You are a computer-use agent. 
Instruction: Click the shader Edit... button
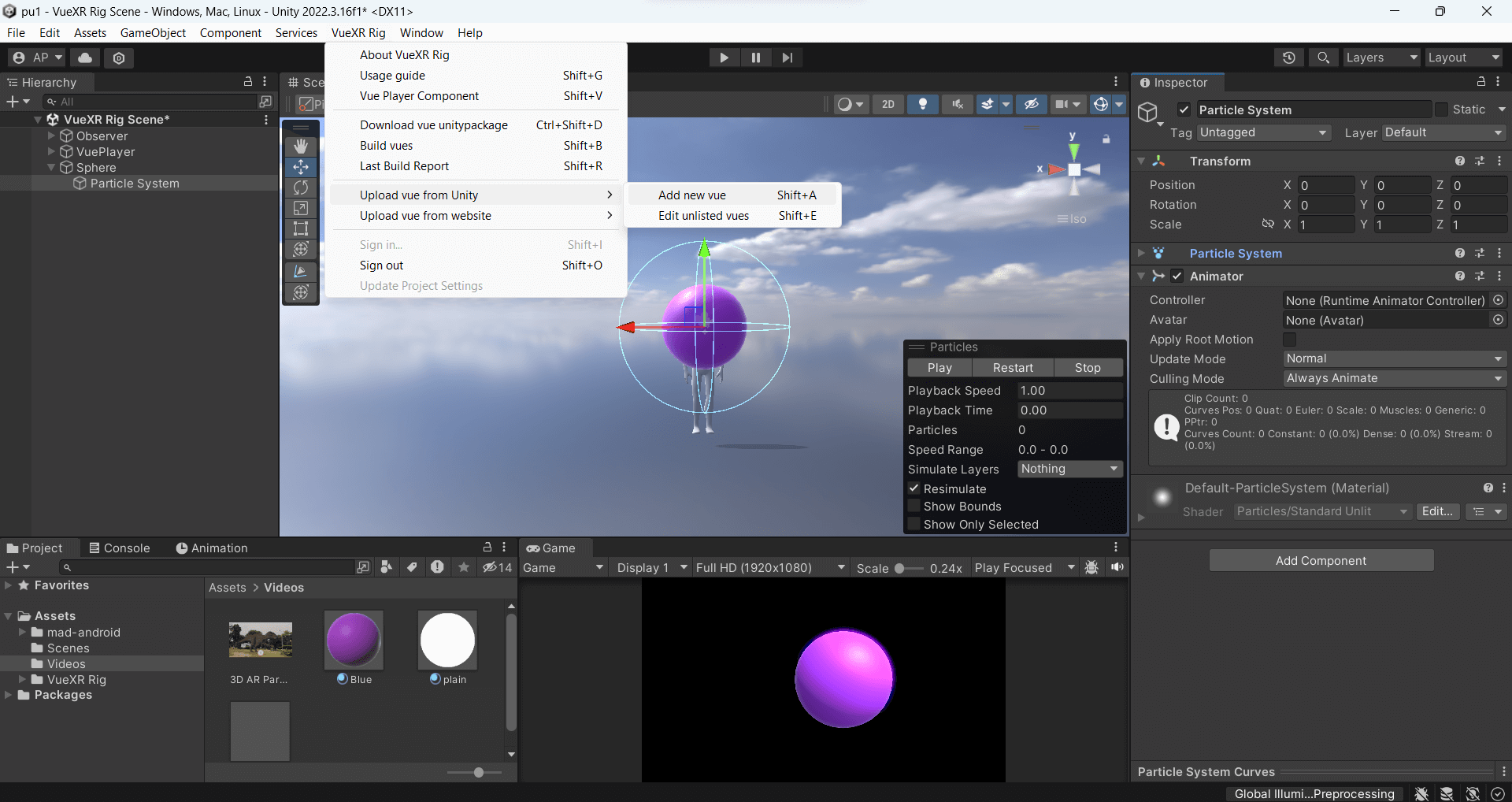(1437, 511)
